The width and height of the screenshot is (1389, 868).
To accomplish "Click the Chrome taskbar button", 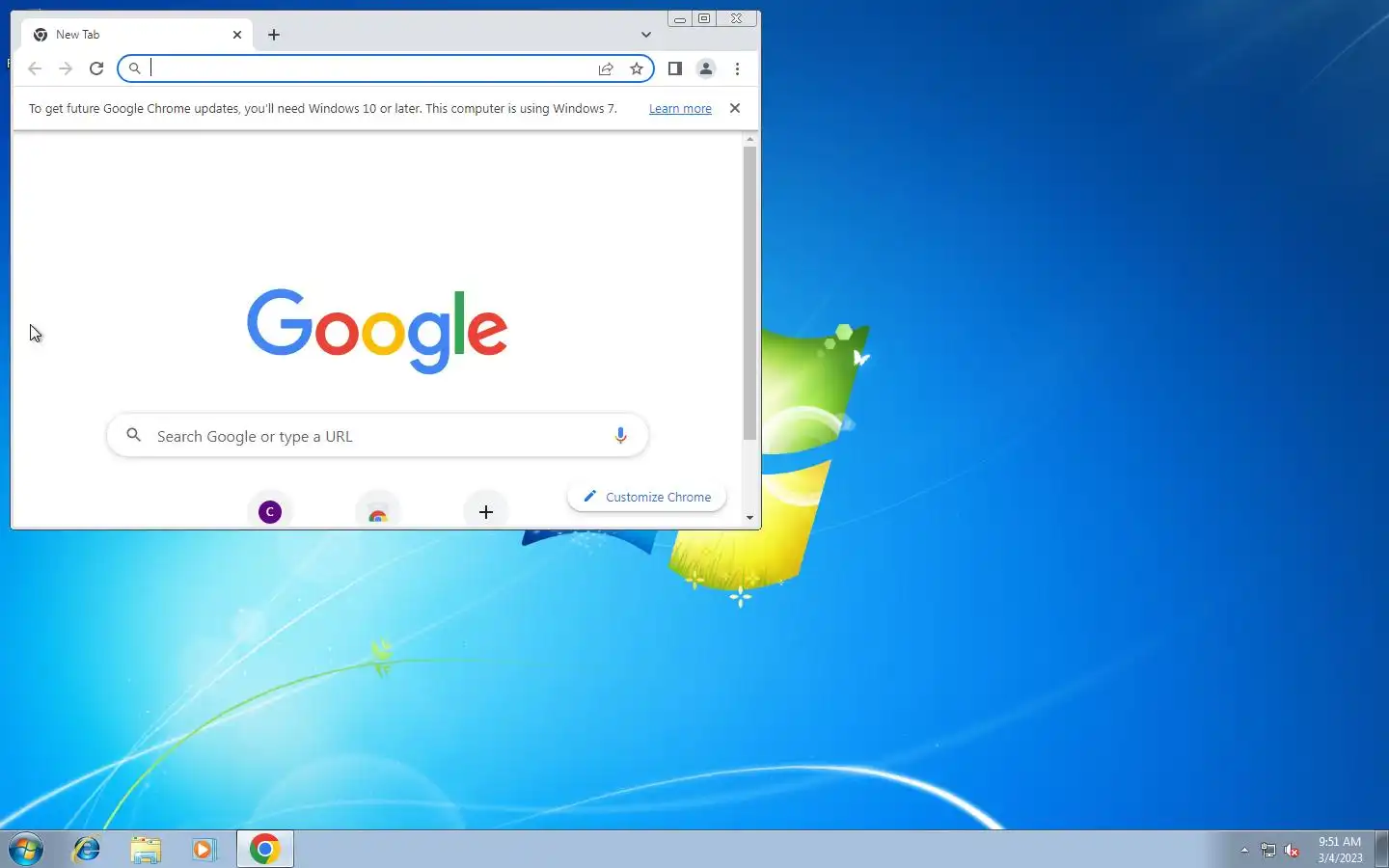I will coord(265,849).
